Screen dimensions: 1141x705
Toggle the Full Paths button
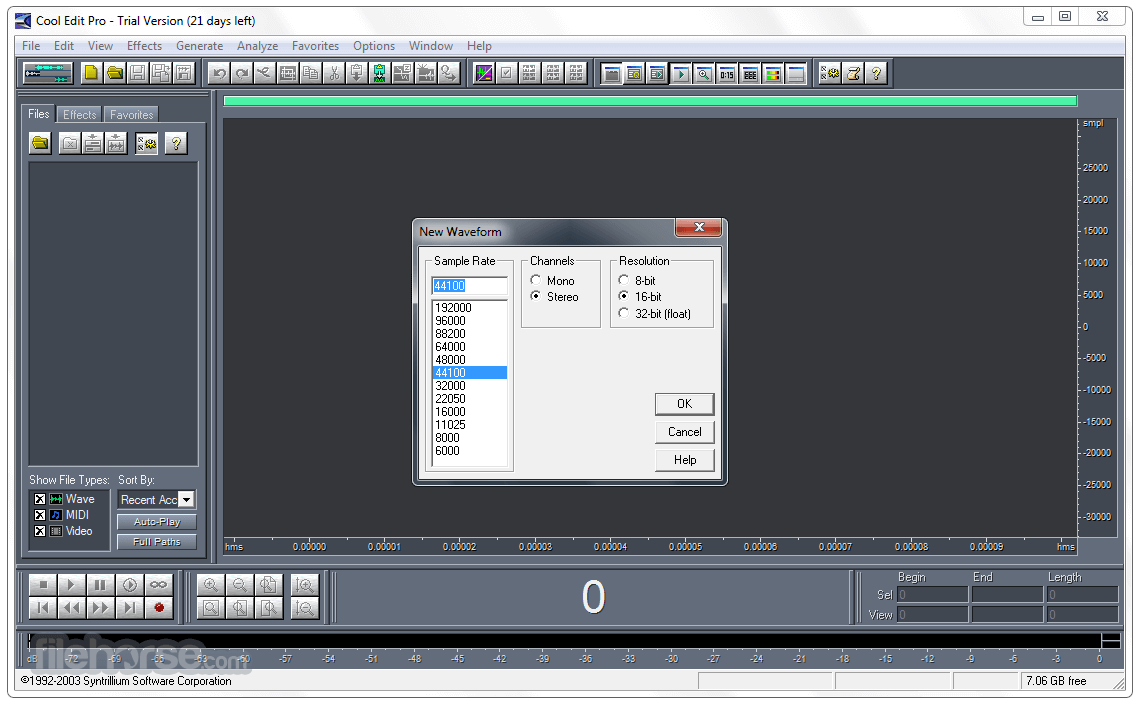(x=156, y=541)
